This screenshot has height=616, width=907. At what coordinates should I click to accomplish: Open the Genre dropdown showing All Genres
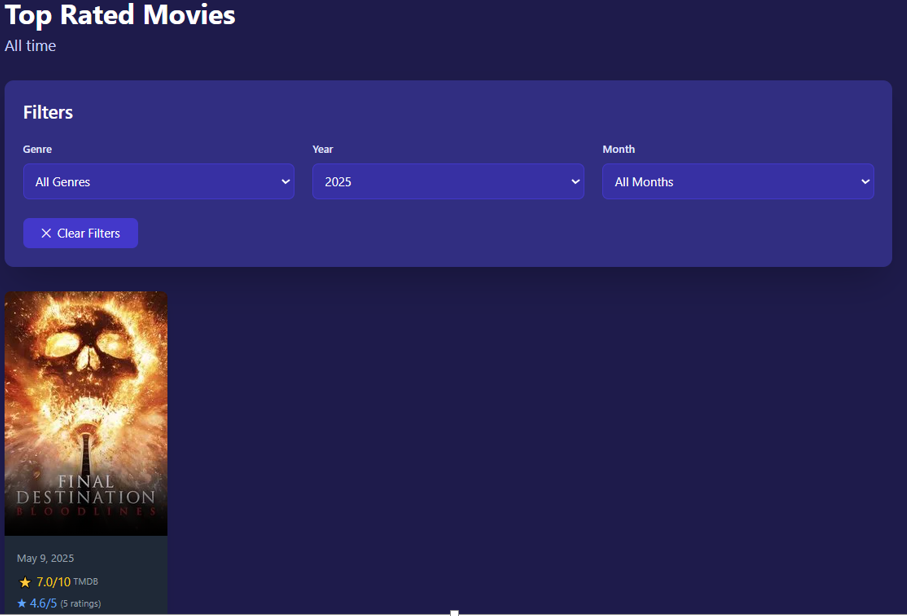click(x=158, y=182)
